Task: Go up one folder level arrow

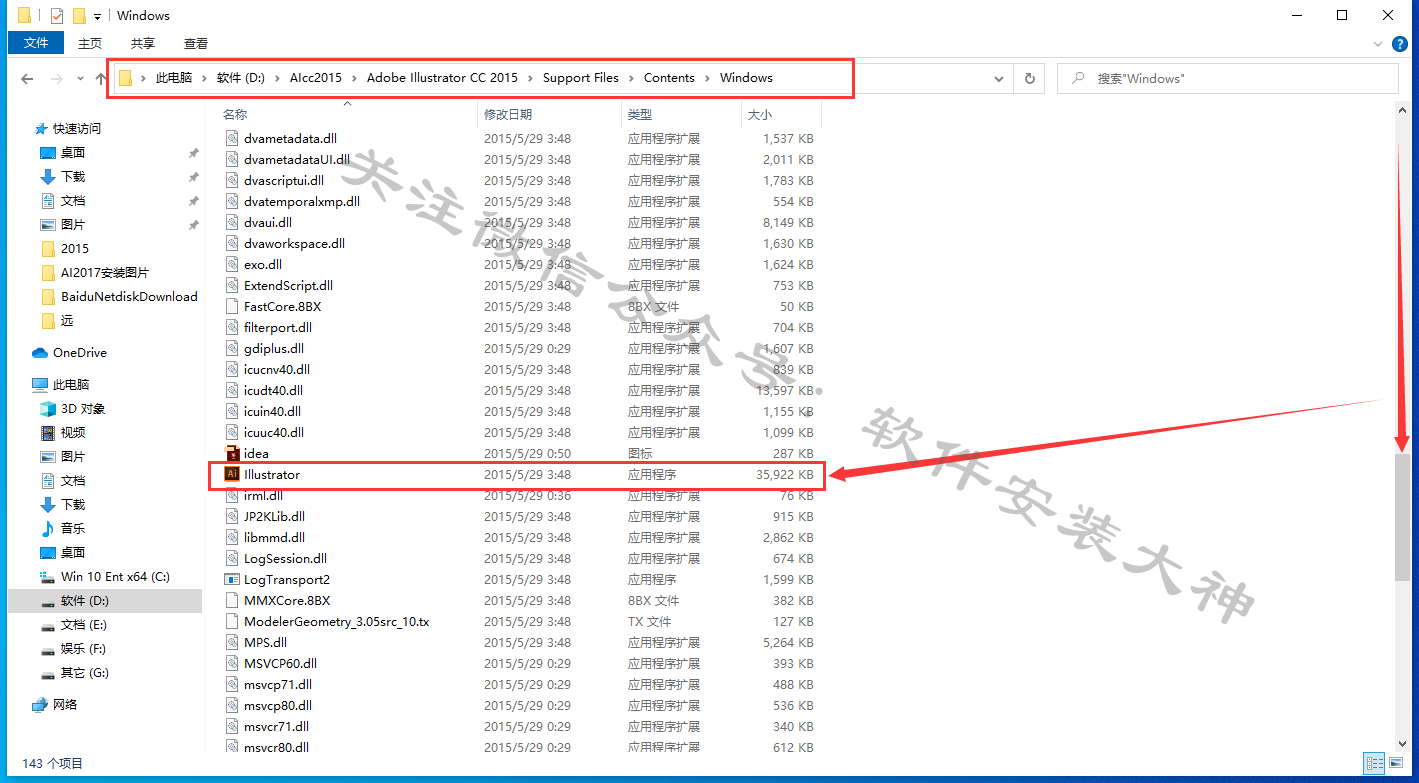Action: [101, 78]
